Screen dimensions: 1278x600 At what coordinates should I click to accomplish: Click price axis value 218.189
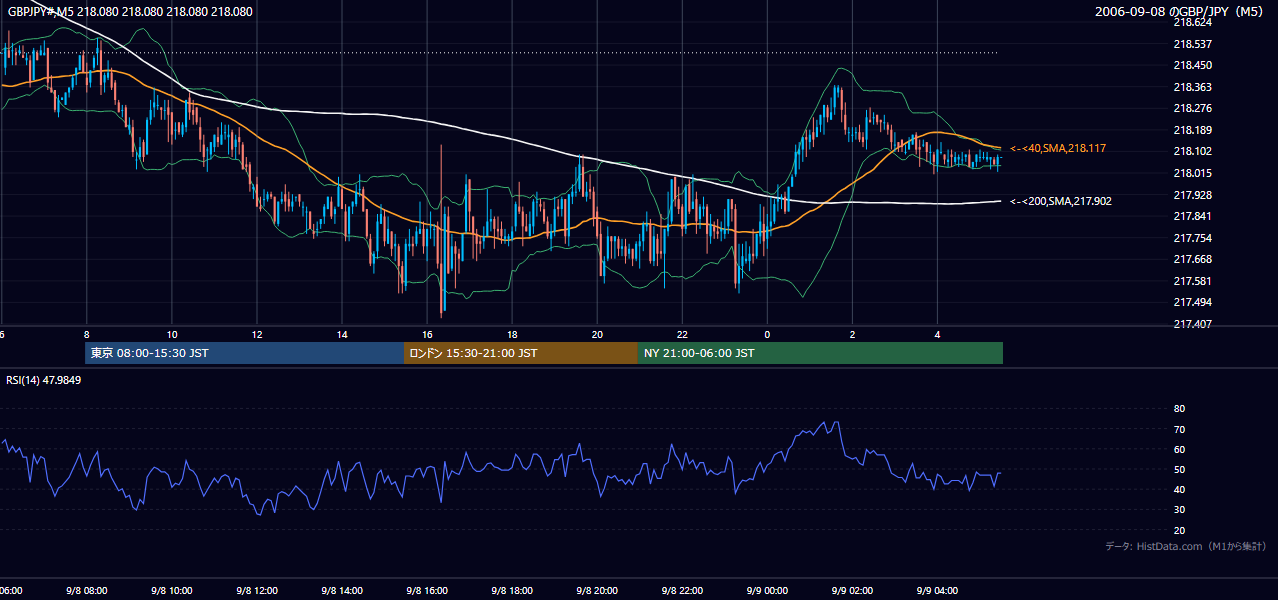click(x=1192, y=130)
